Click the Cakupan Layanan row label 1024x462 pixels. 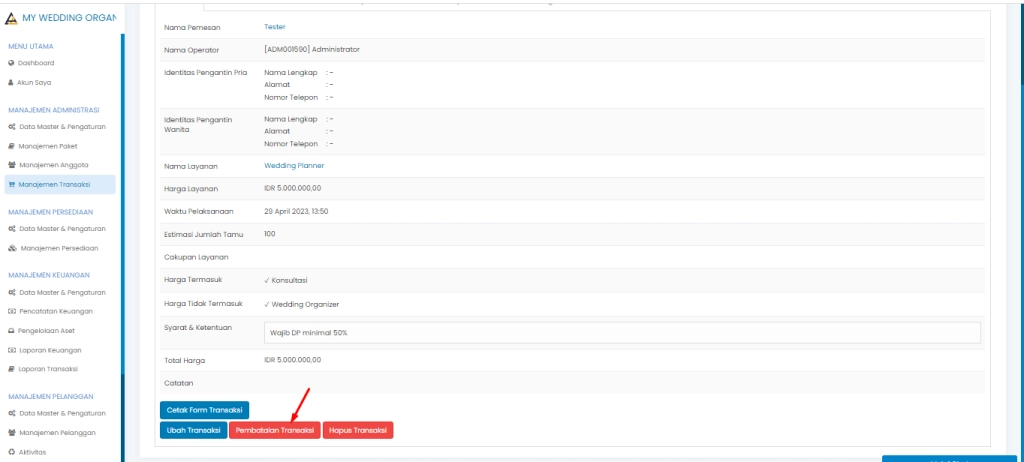tap(196, 257)
